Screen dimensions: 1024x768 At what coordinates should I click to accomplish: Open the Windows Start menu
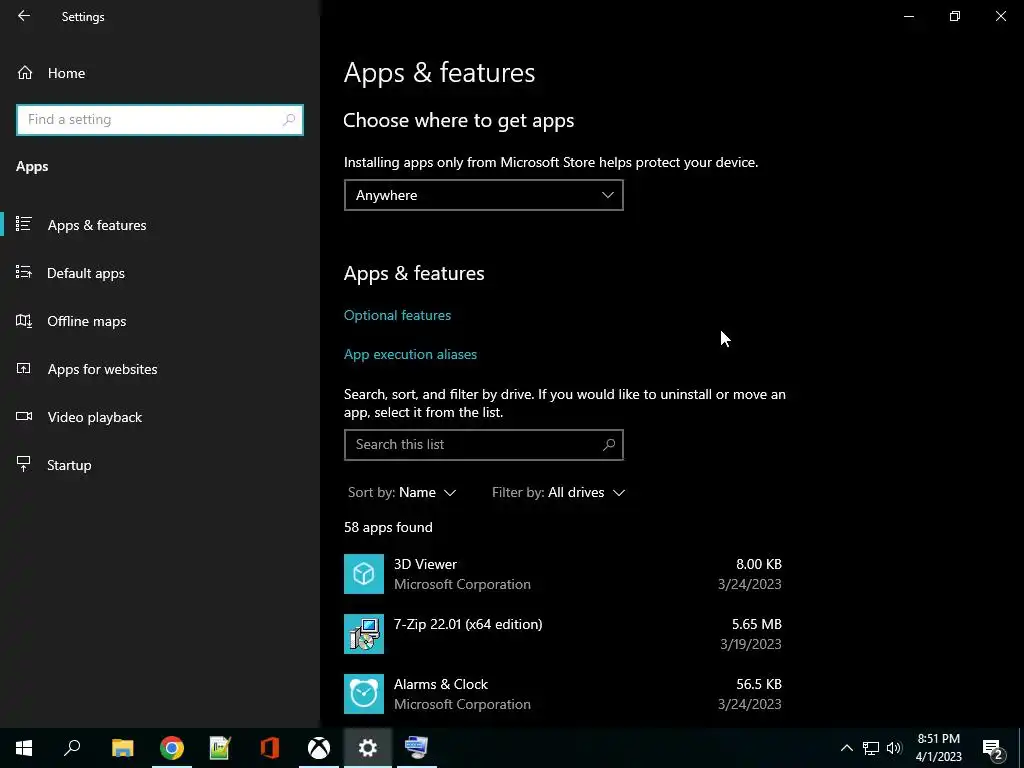24,748
